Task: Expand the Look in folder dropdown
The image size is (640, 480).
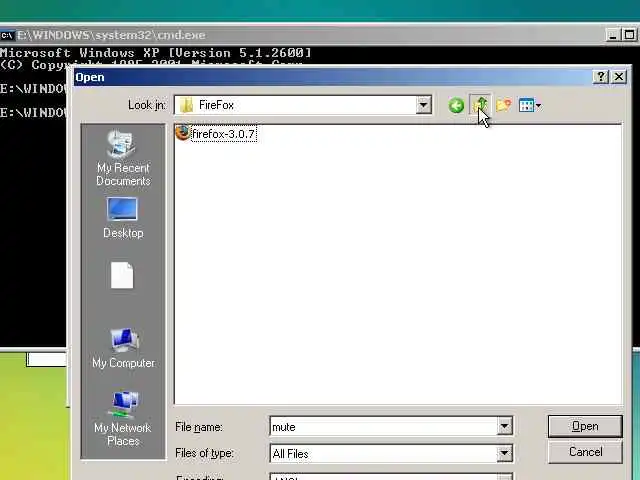Action: pyautogui.click(x=424, y=105)
